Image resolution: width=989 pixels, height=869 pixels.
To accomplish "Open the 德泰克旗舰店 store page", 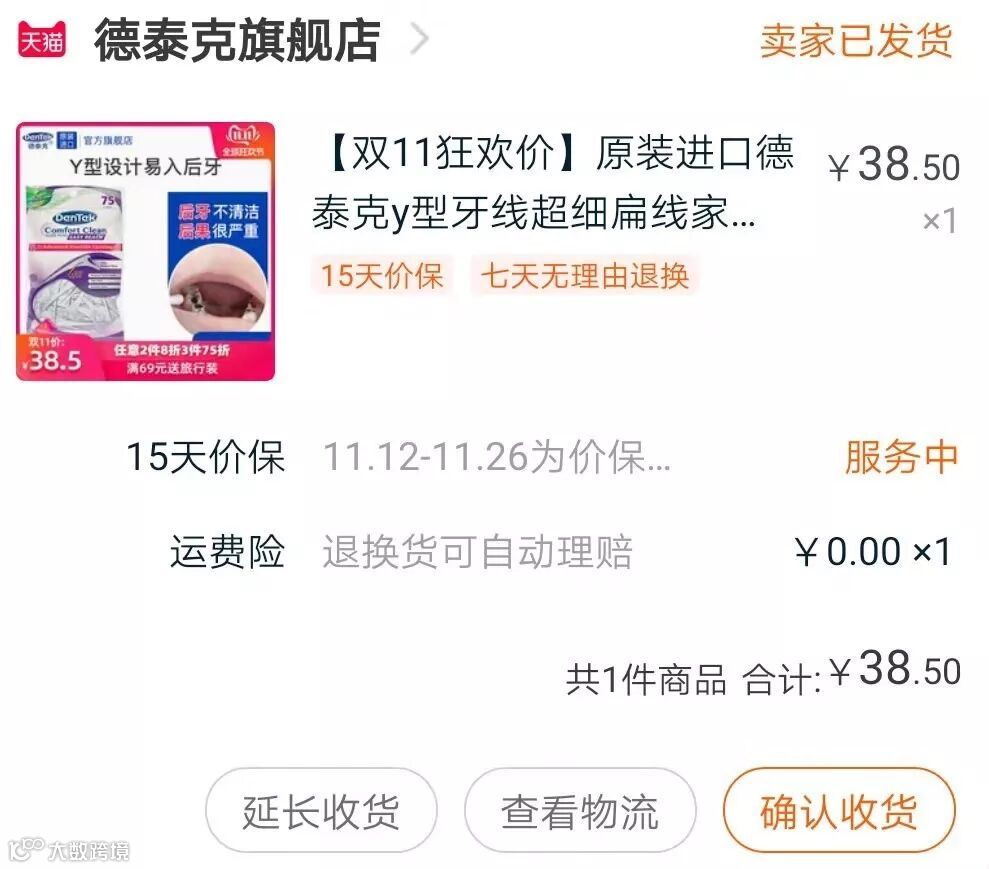I will tap(237, 40).
